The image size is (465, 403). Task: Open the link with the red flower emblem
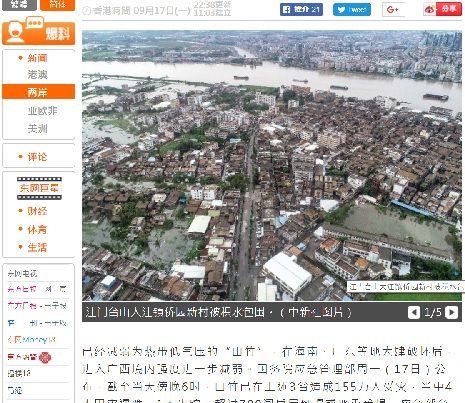tap(29, 357)
